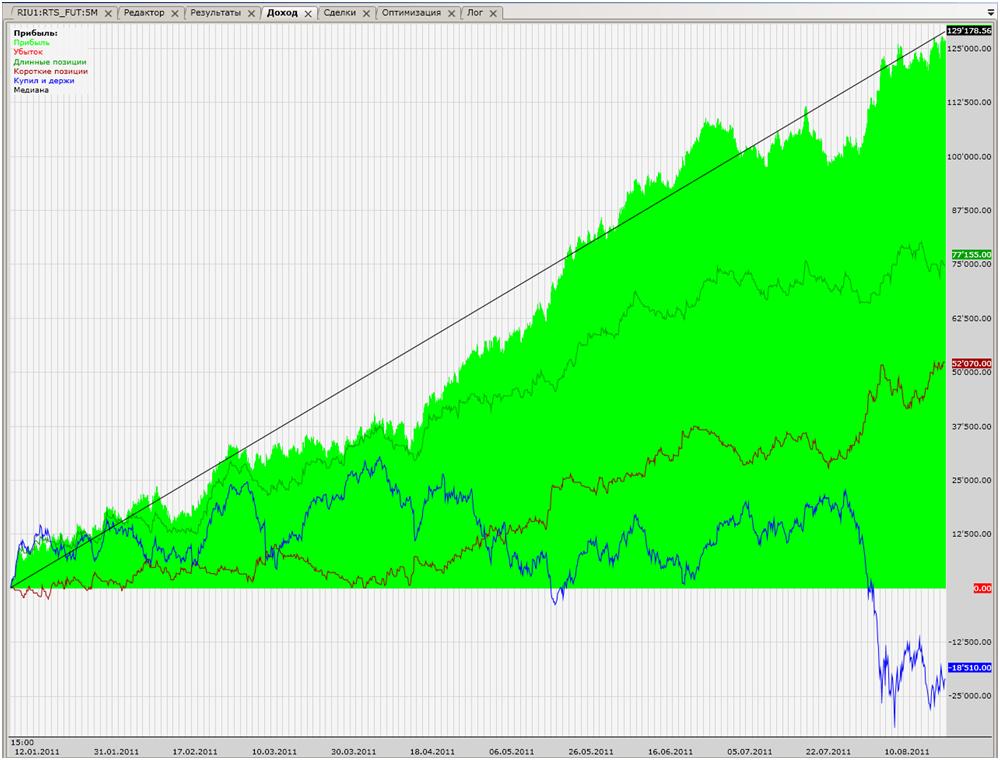Close the Доход tab
This screenshot has width=1000, height=760.
(x=308, y=13)
